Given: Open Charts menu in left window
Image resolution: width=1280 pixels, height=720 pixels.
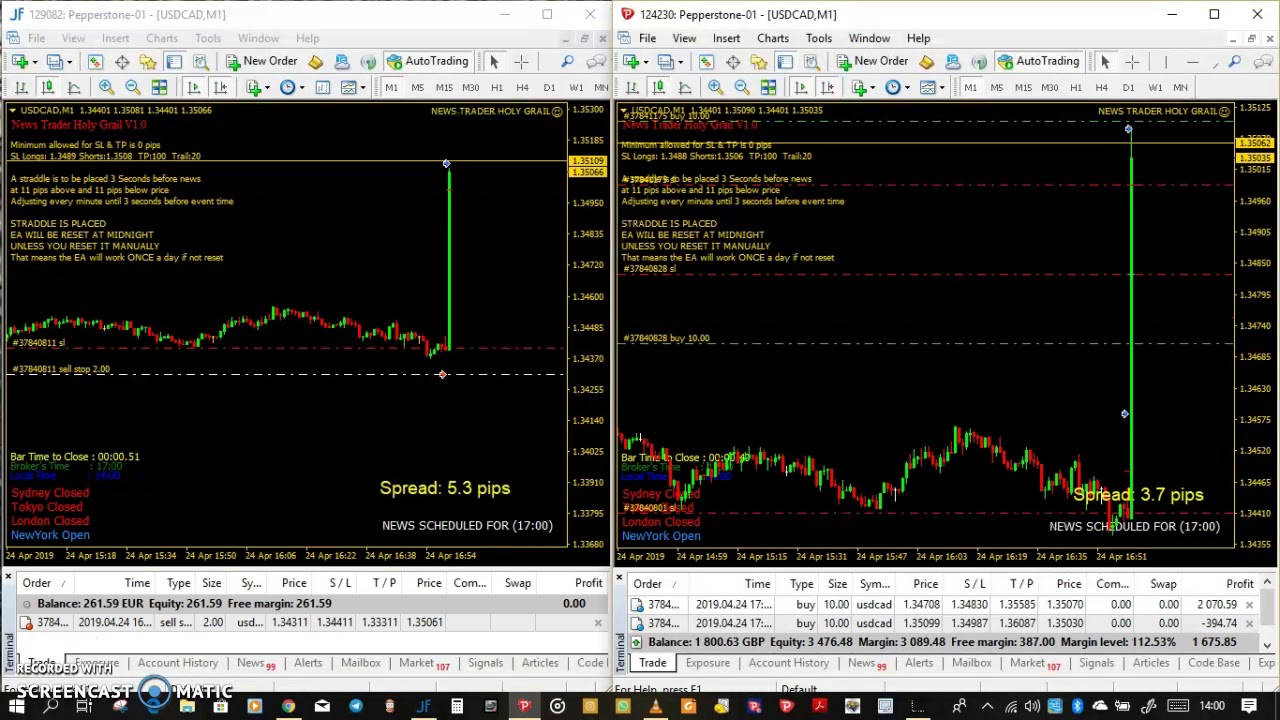Looking at the screenshot, I should pyautogui.click(x=162, y=38).
